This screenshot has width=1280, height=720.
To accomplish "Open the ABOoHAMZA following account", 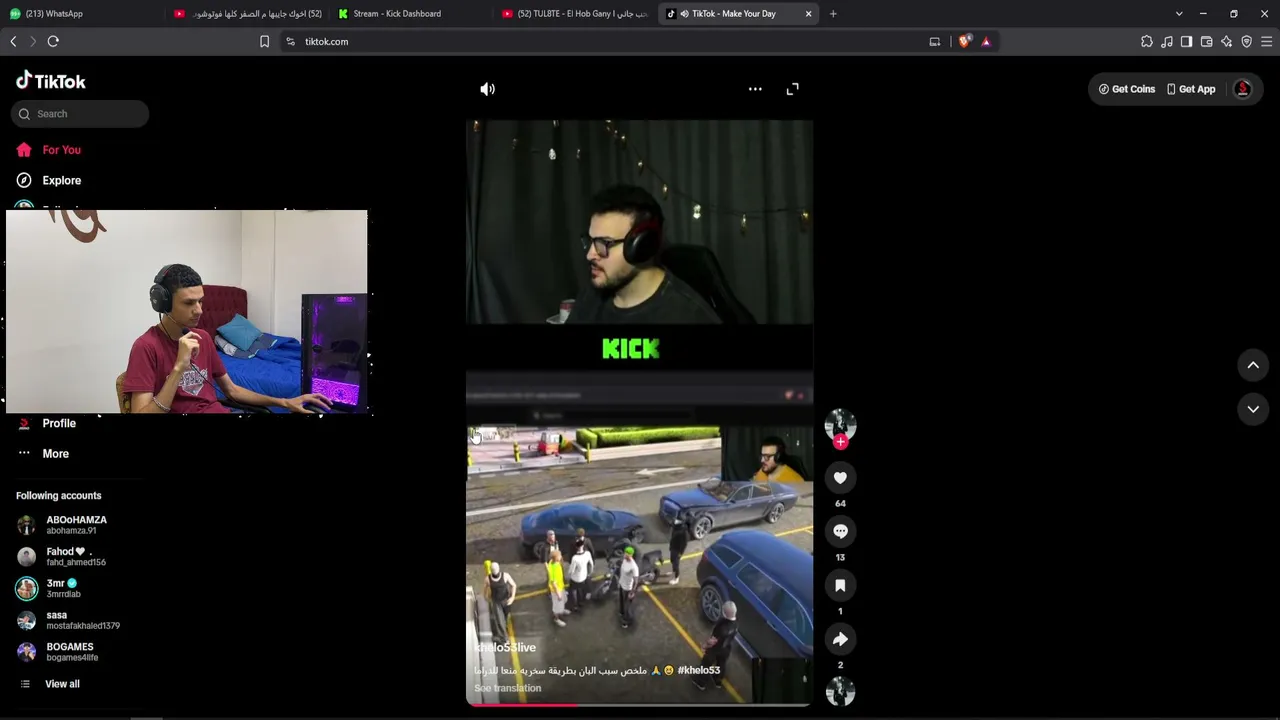I will pyautogui.click(x=75, y=525).
